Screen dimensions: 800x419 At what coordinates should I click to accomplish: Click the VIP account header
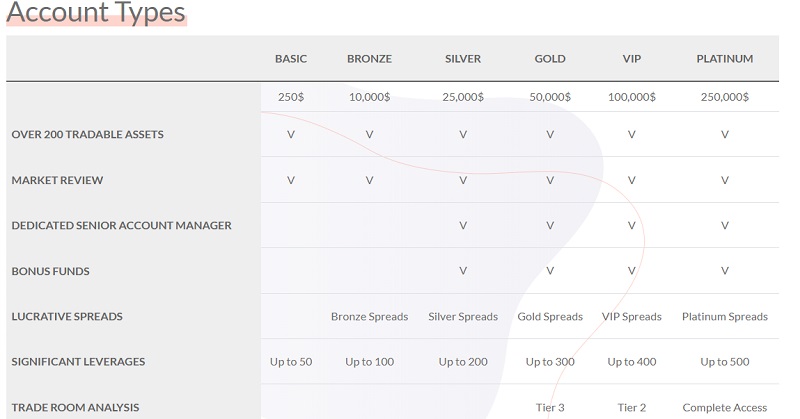pos(632,59)
